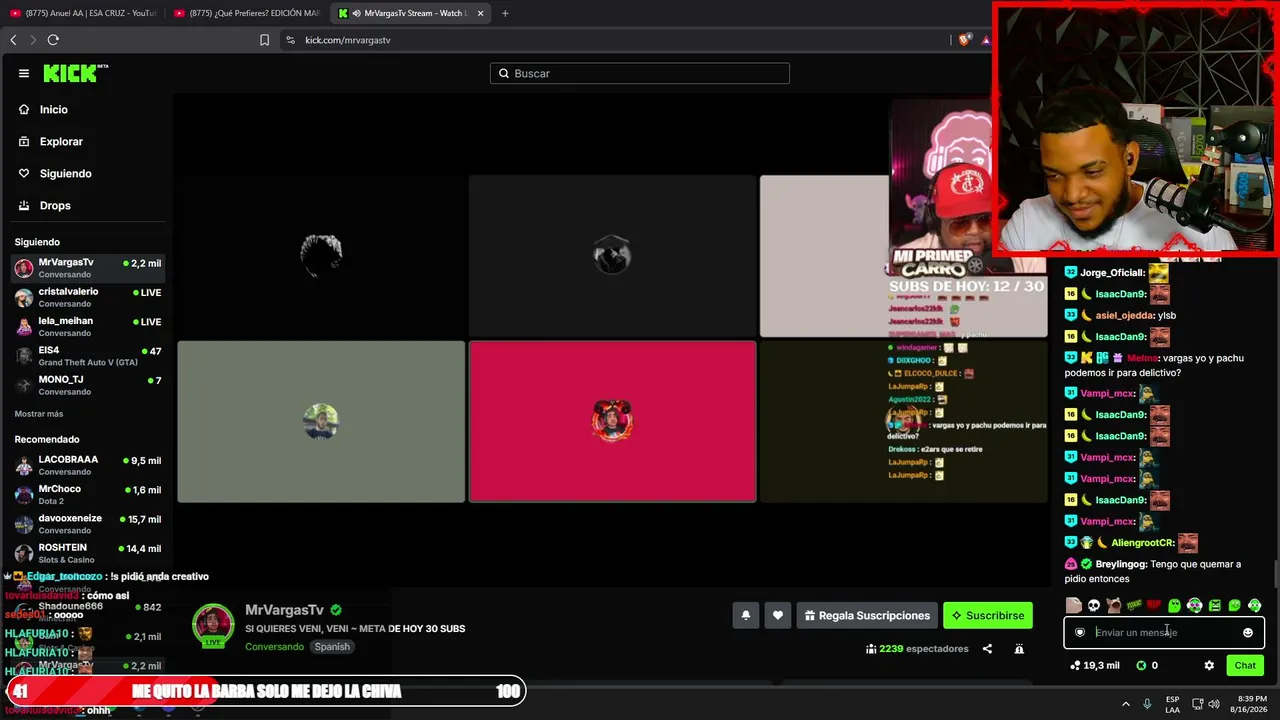Click username Breylingog in chat

1121,564
